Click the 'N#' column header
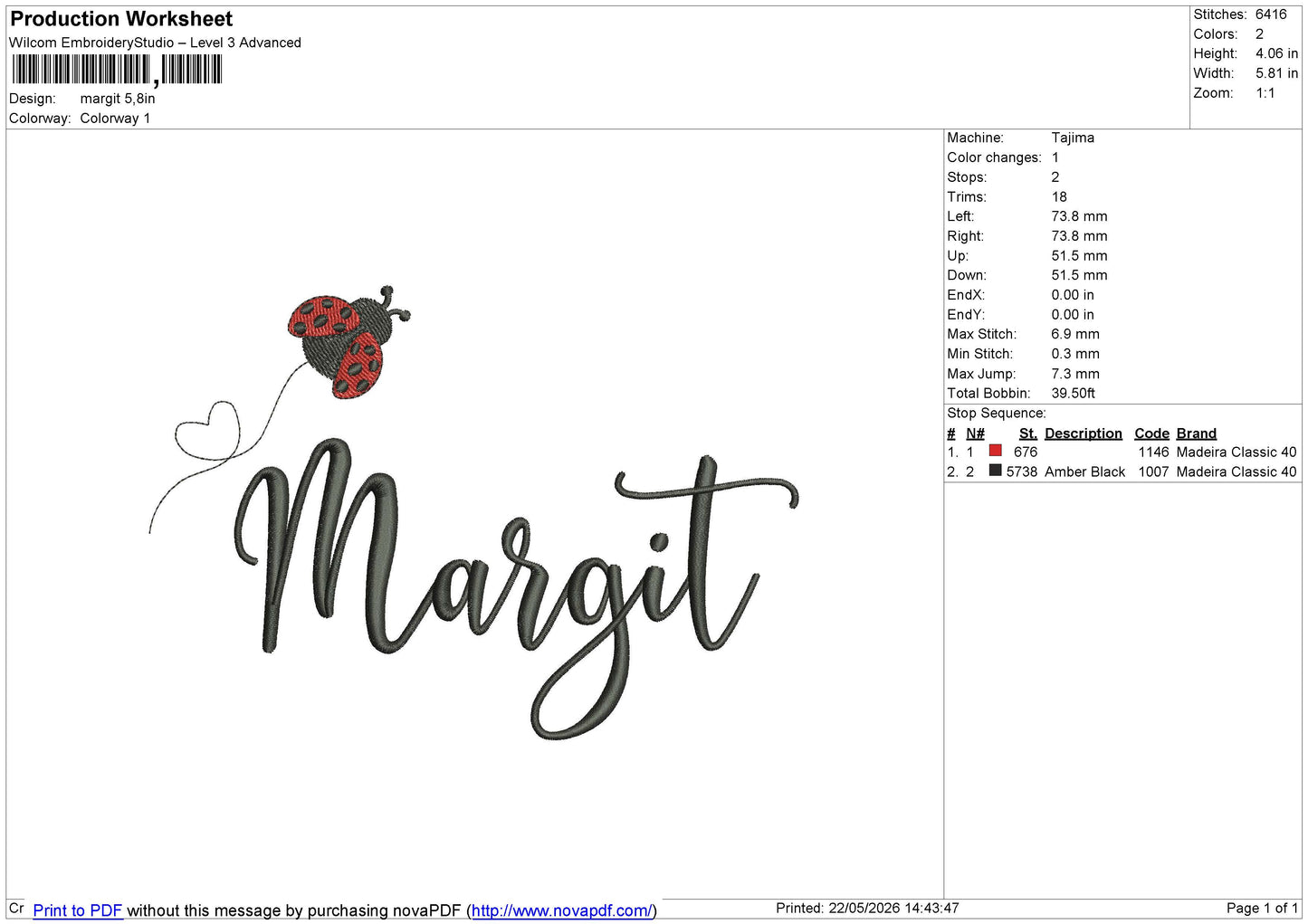Screen dimensions: 1308x924 (975, 433)
